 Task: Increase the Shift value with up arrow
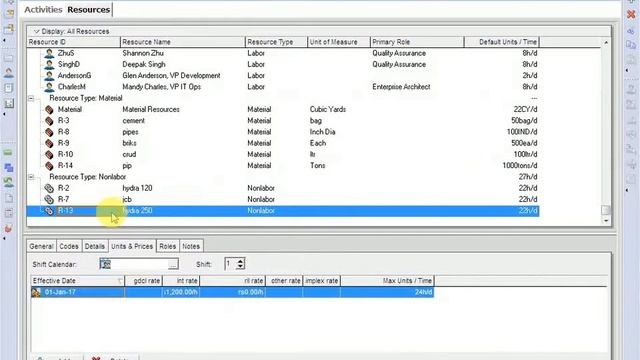(x=240, y=261)
